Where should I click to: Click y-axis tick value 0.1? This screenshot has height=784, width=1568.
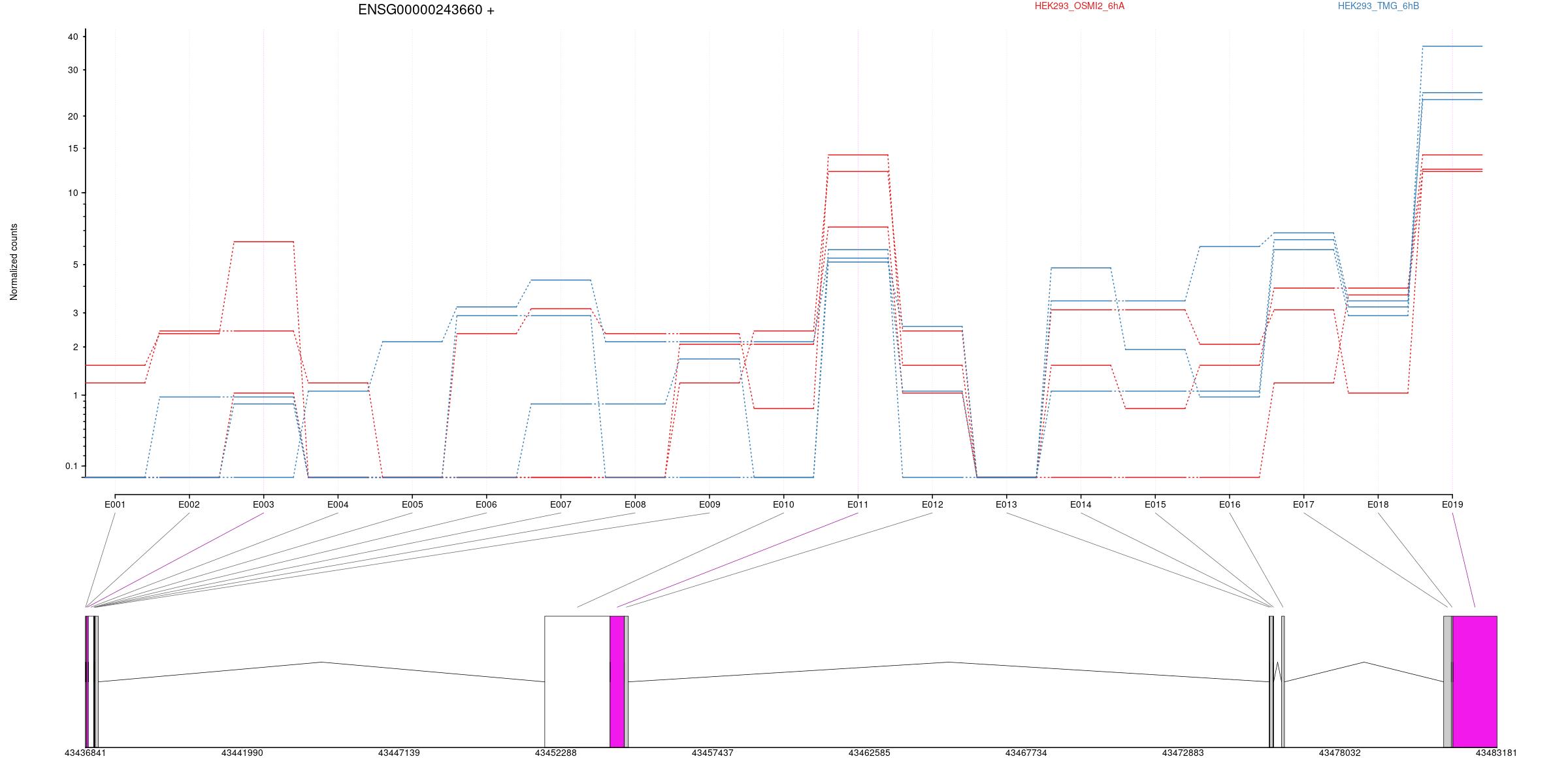pyautogui.click(x=71, y=466)
